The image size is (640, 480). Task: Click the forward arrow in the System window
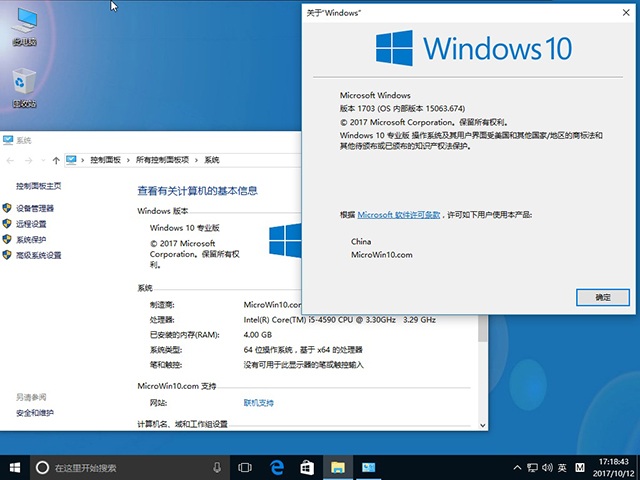29,160
